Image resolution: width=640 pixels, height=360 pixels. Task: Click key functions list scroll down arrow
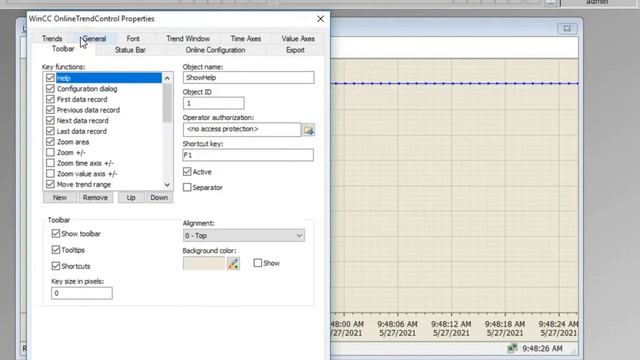point(167,184)
